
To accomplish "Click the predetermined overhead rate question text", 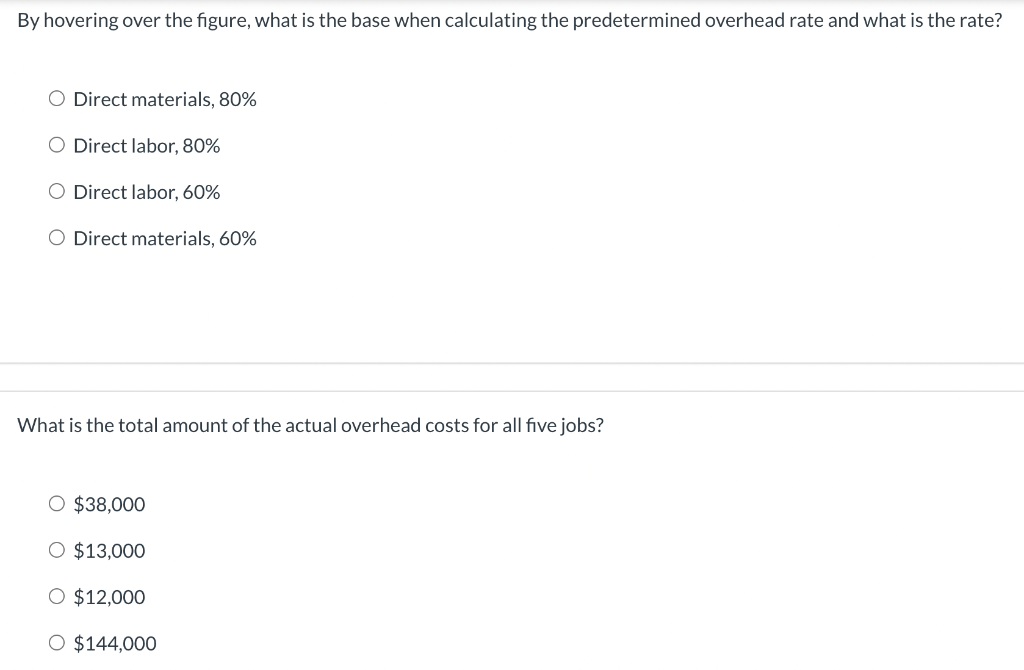I will (510, 19).
